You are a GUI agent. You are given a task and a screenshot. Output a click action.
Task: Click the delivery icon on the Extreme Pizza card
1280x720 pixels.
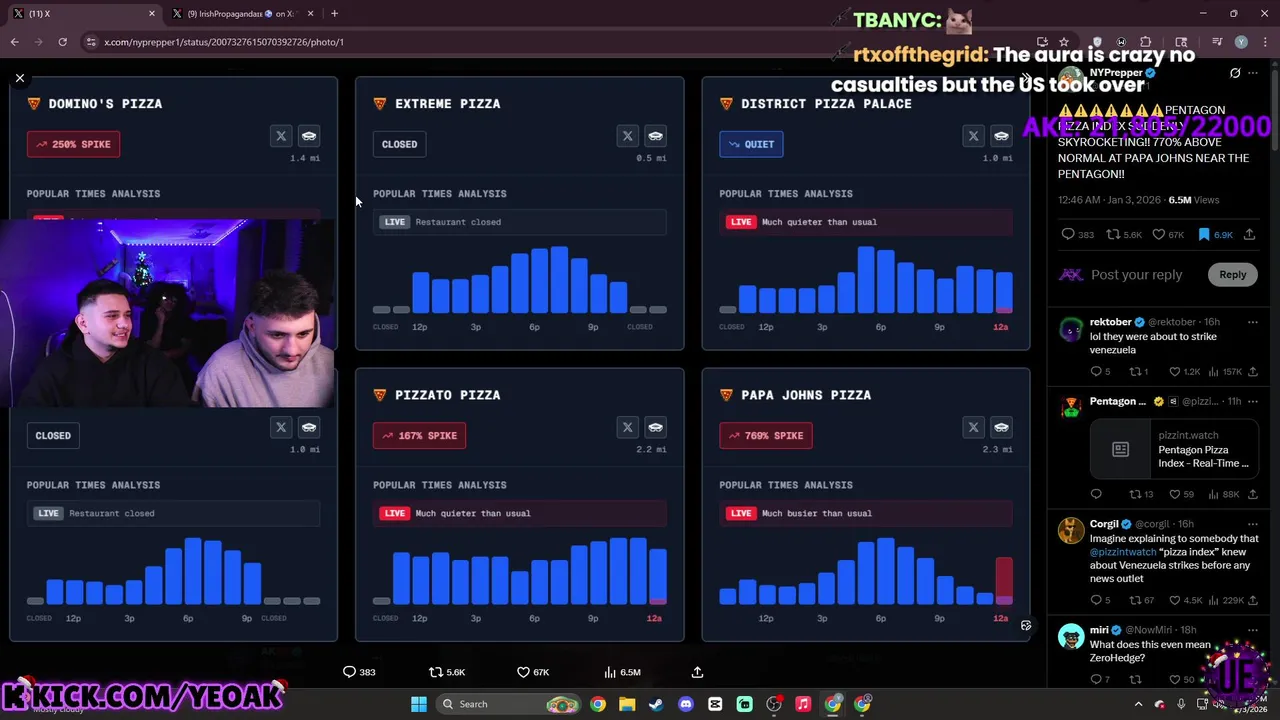(x=655, y=136)
